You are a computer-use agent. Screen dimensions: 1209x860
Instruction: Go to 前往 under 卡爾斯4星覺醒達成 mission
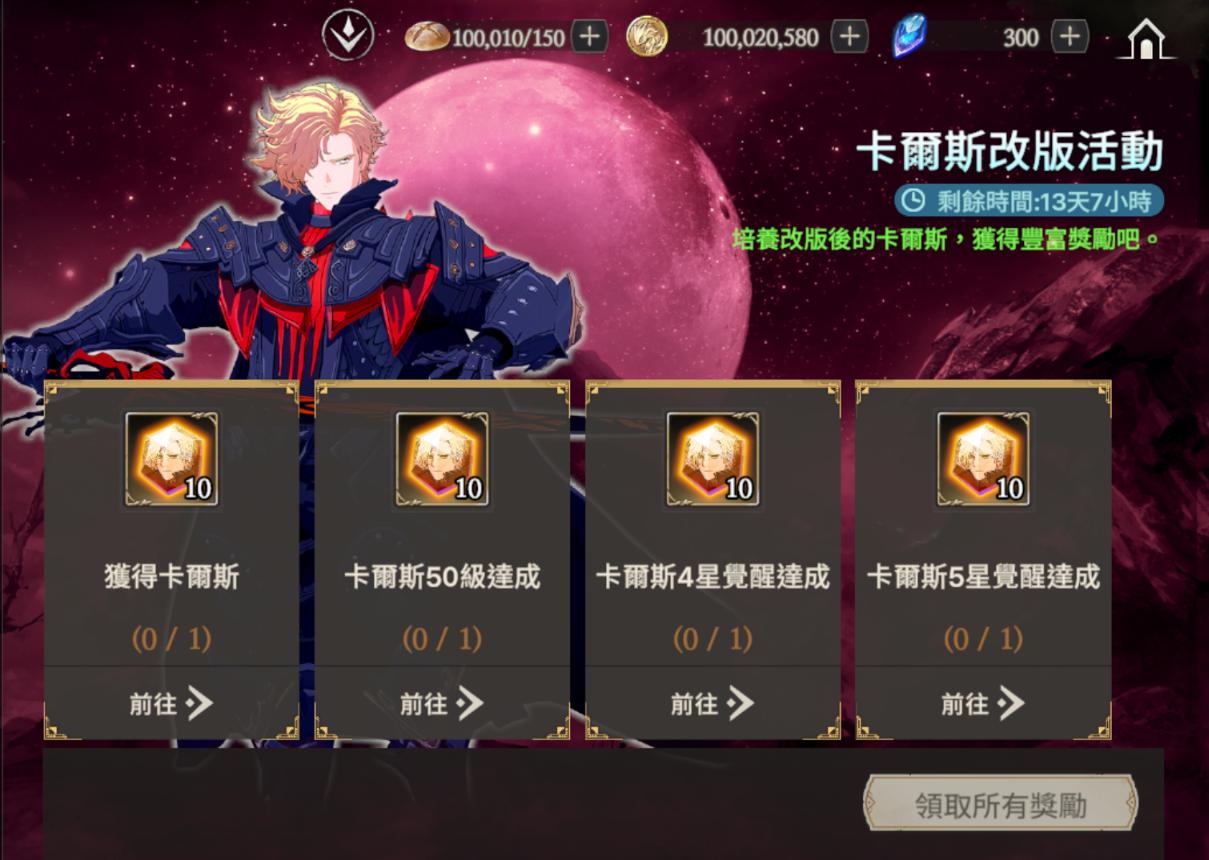(712, 703)
